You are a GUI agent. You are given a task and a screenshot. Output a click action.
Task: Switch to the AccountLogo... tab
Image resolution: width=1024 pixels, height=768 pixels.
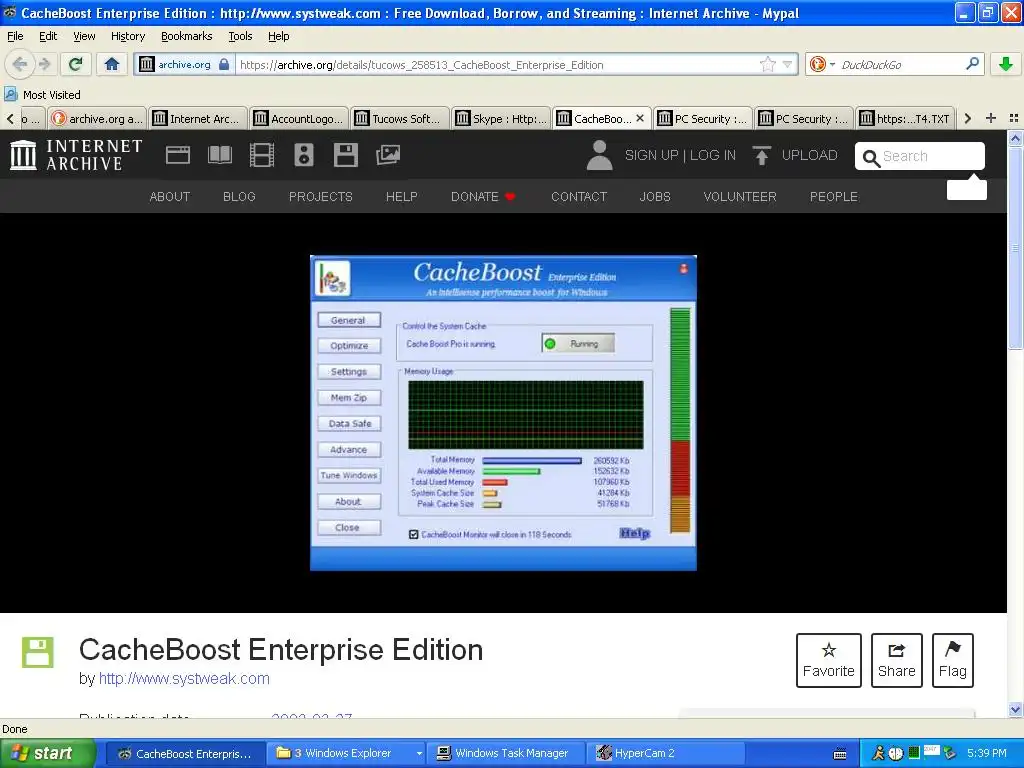coord(298,118)
